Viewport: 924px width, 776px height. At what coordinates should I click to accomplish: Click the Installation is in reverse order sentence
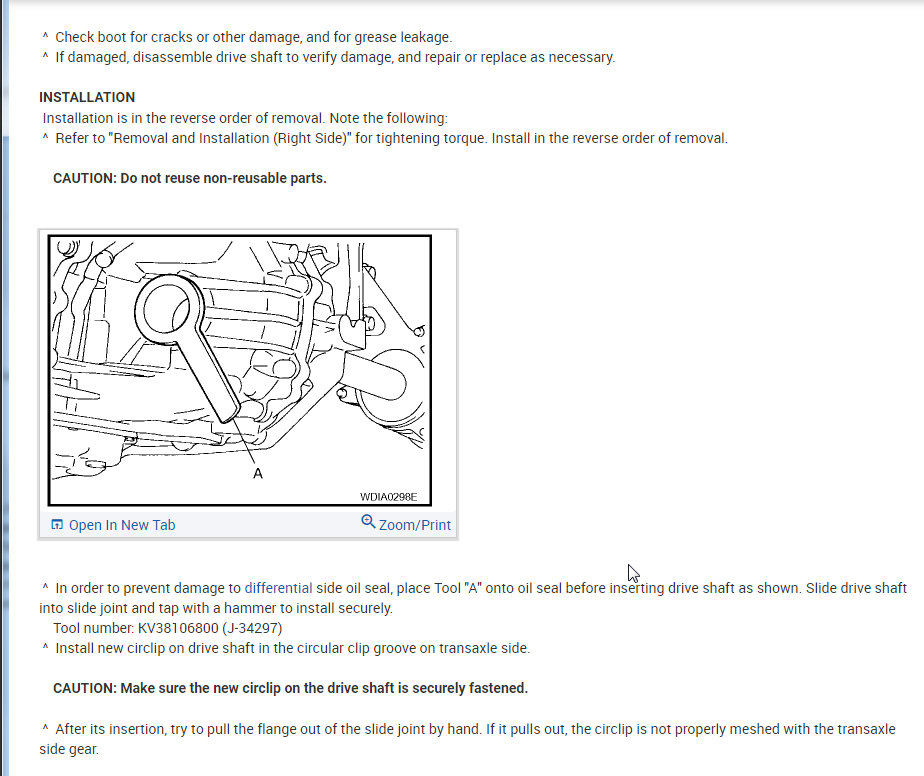pos(245,118)
